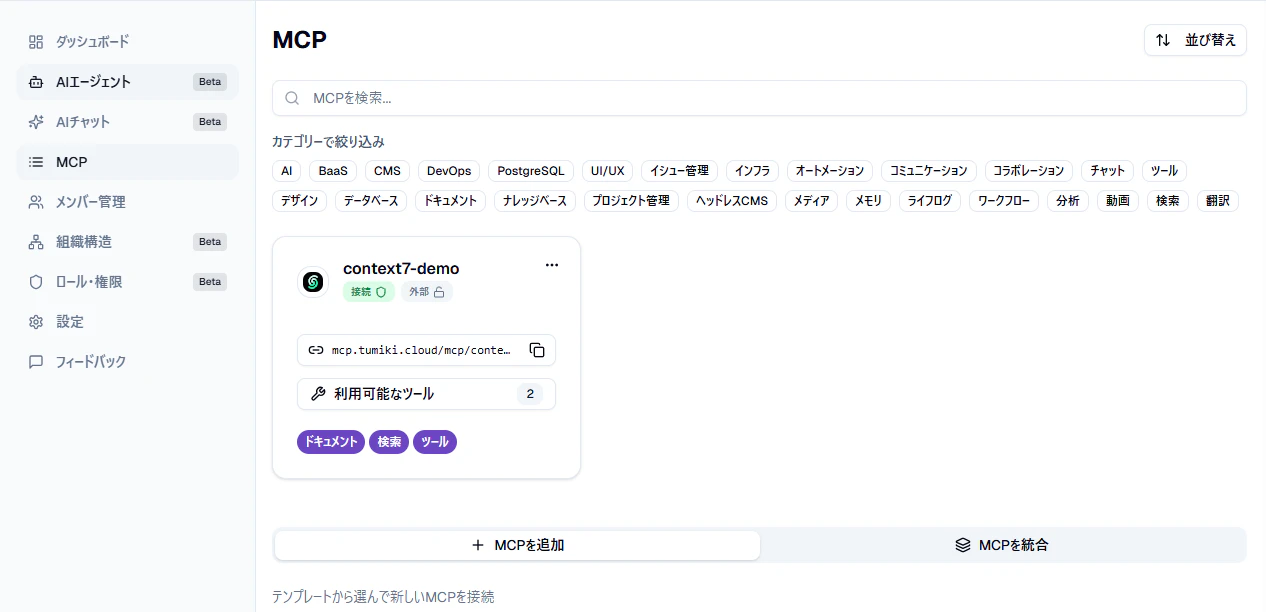Viewport: 1266px width, 612px height.
Task: Expand 利用可能なツール list showing 2
Action: tap(426, 394)
